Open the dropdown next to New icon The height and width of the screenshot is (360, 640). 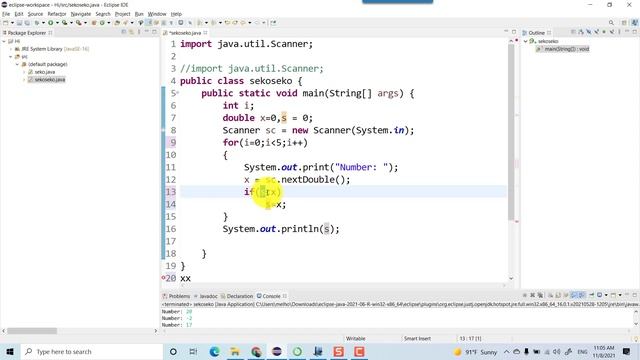[x=12, y=23]
